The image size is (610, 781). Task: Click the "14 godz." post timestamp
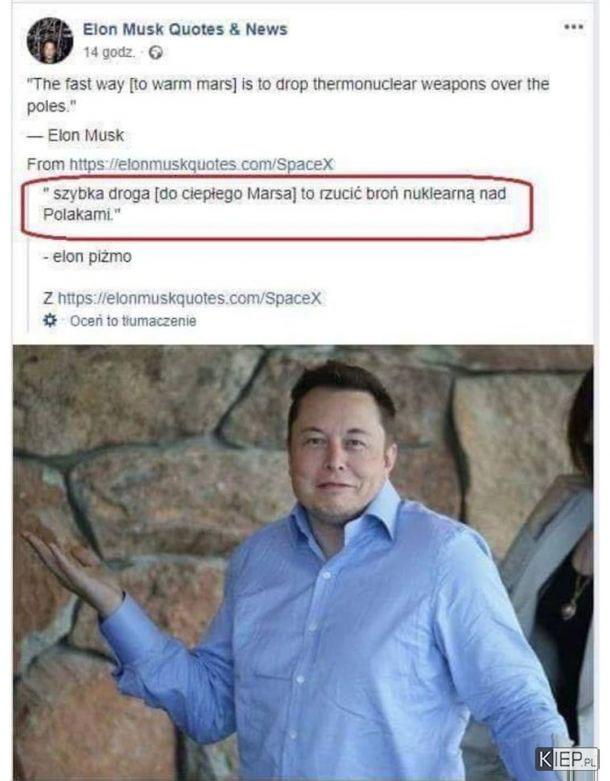pos(109,52)
